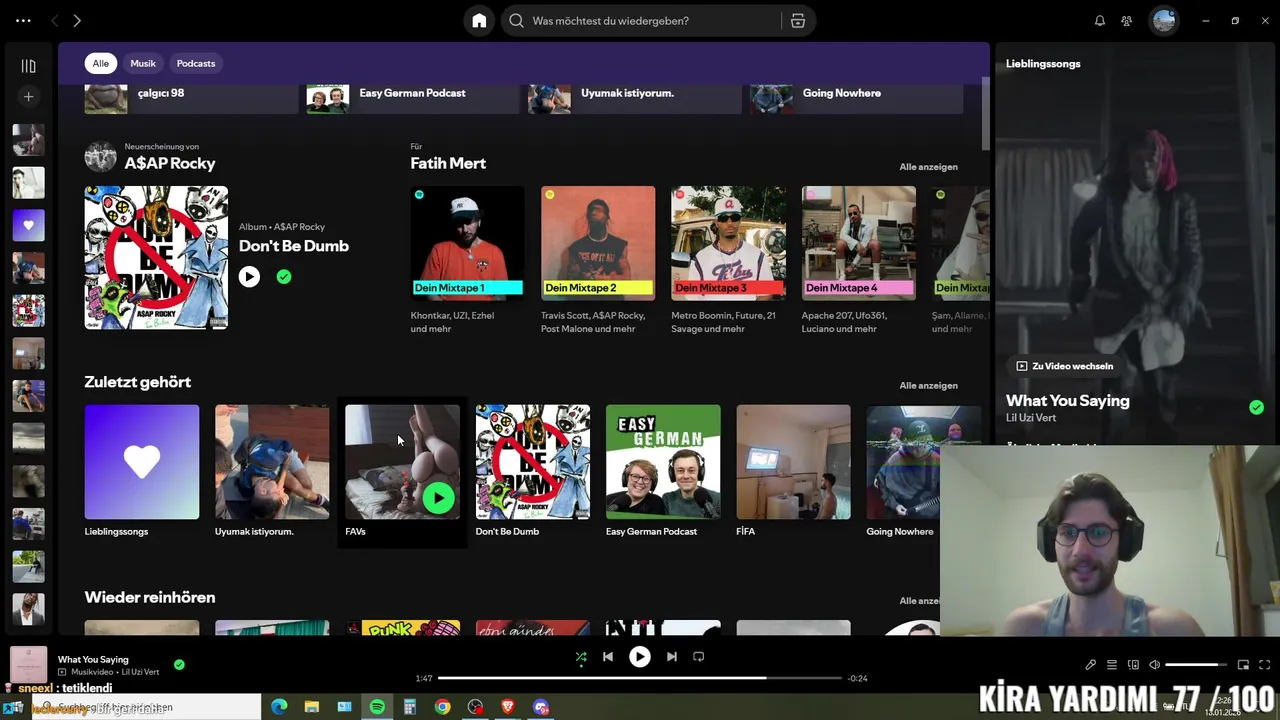Show all in Zuletzt gehört section
Viewport: 1280px width, 720px height.
(928, 386)
